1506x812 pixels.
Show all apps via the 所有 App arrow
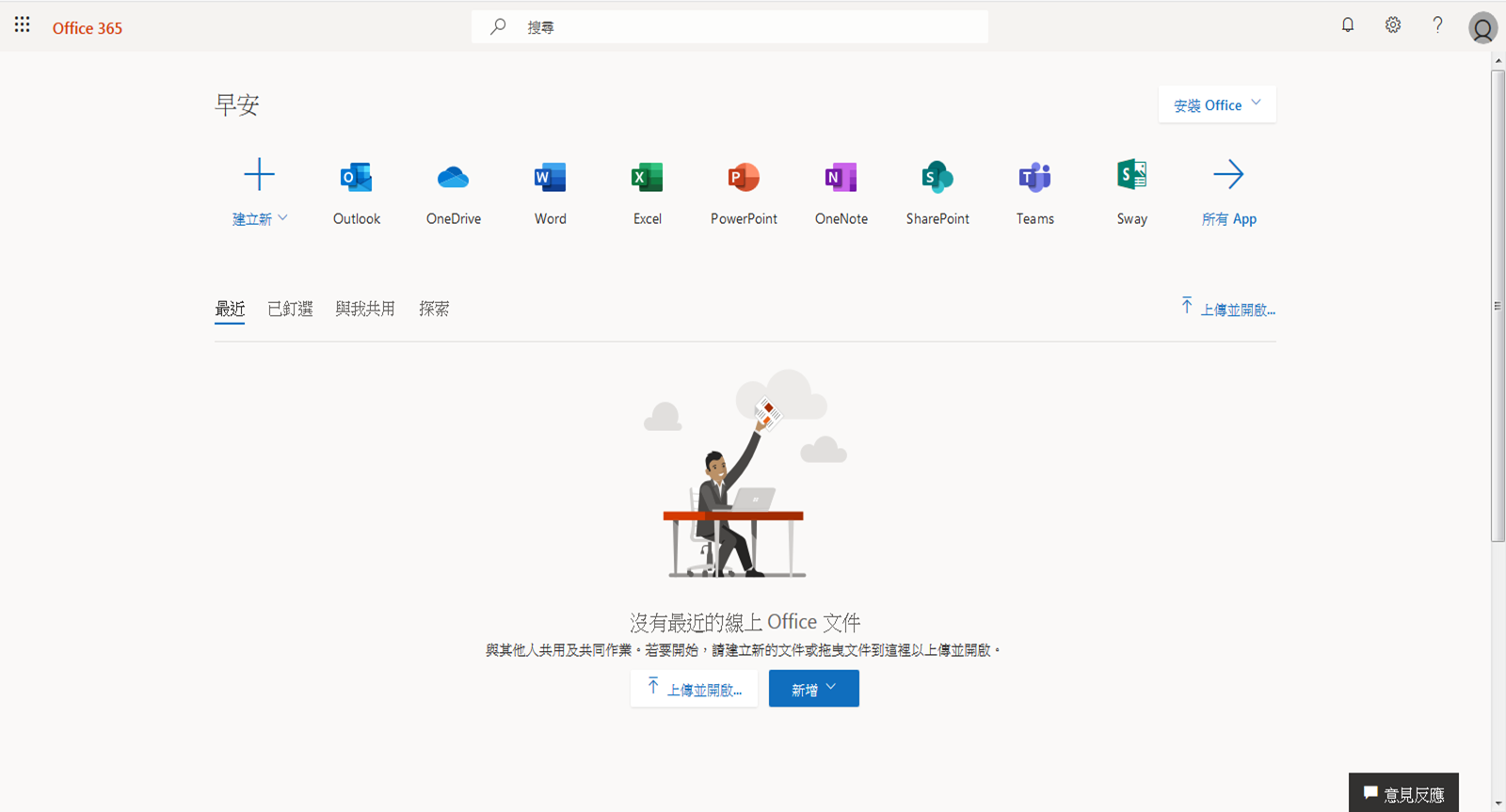[1229, 193]
